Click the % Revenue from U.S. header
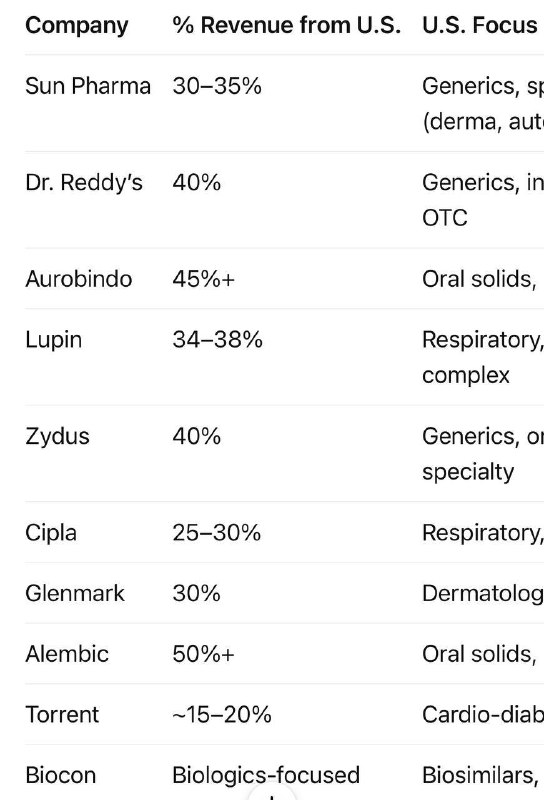 click(286, 25)
